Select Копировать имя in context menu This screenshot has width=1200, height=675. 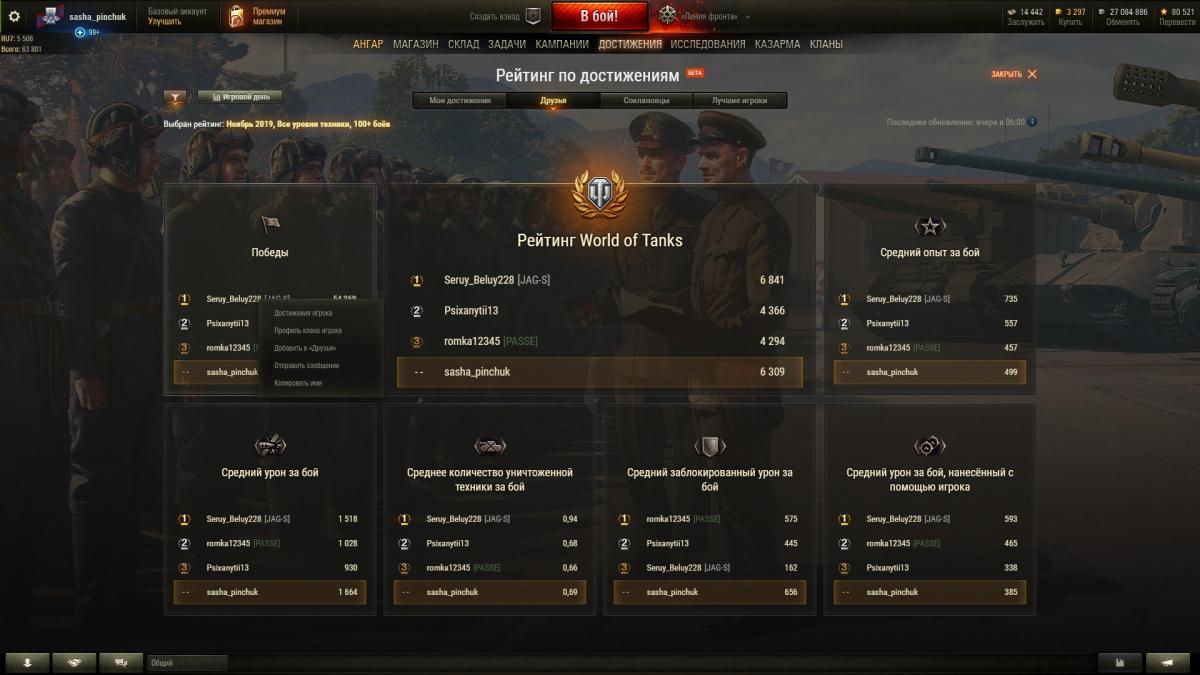point(298,383)
